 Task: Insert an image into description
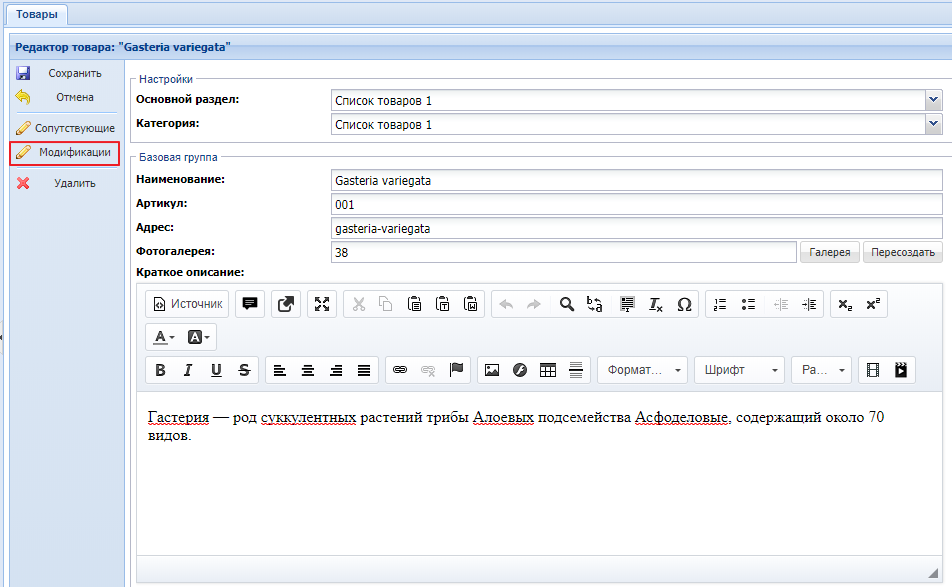tap(491, 370)
